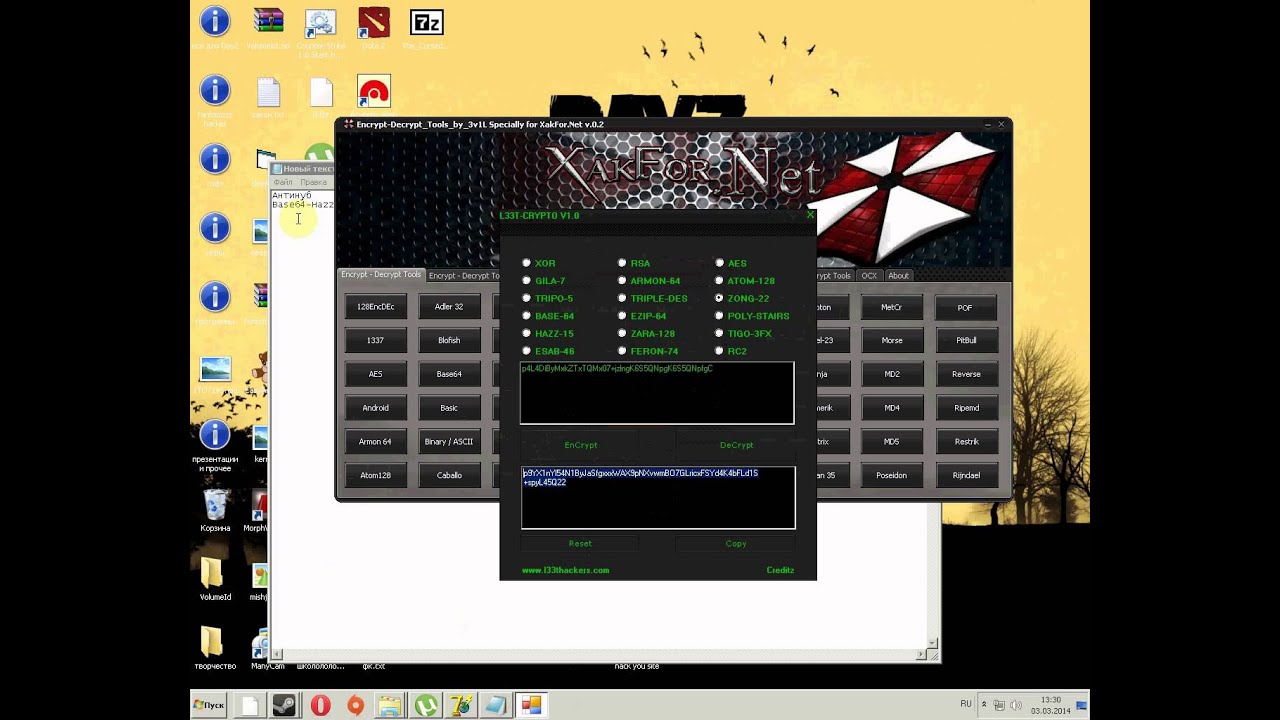Image resolution: width=1280 pixels, height=720 pixels.
Task: Open the Adler 32 tool
Action: pyautogui.click(x=449, y=307)
